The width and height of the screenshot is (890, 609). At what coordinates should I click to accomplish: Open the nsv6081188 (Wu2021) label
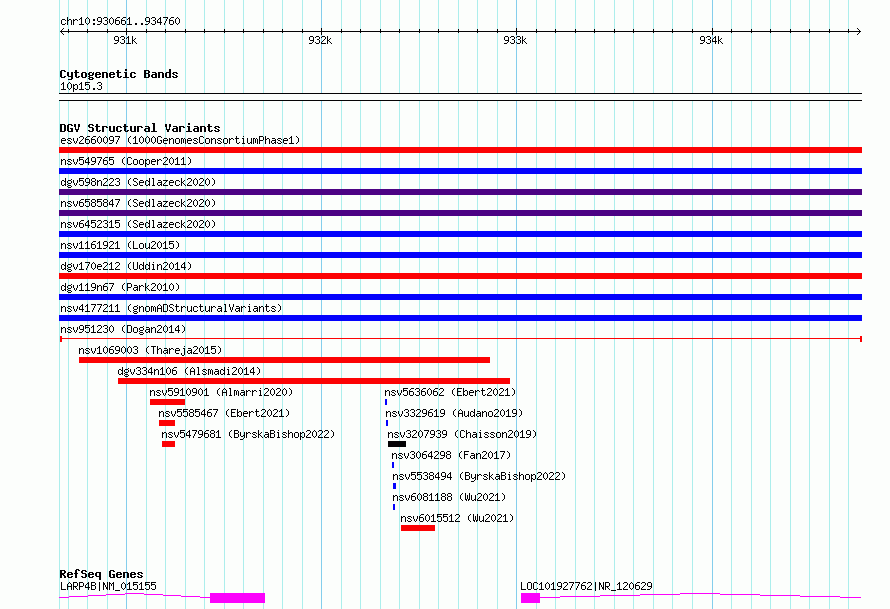tap(449, 497)
